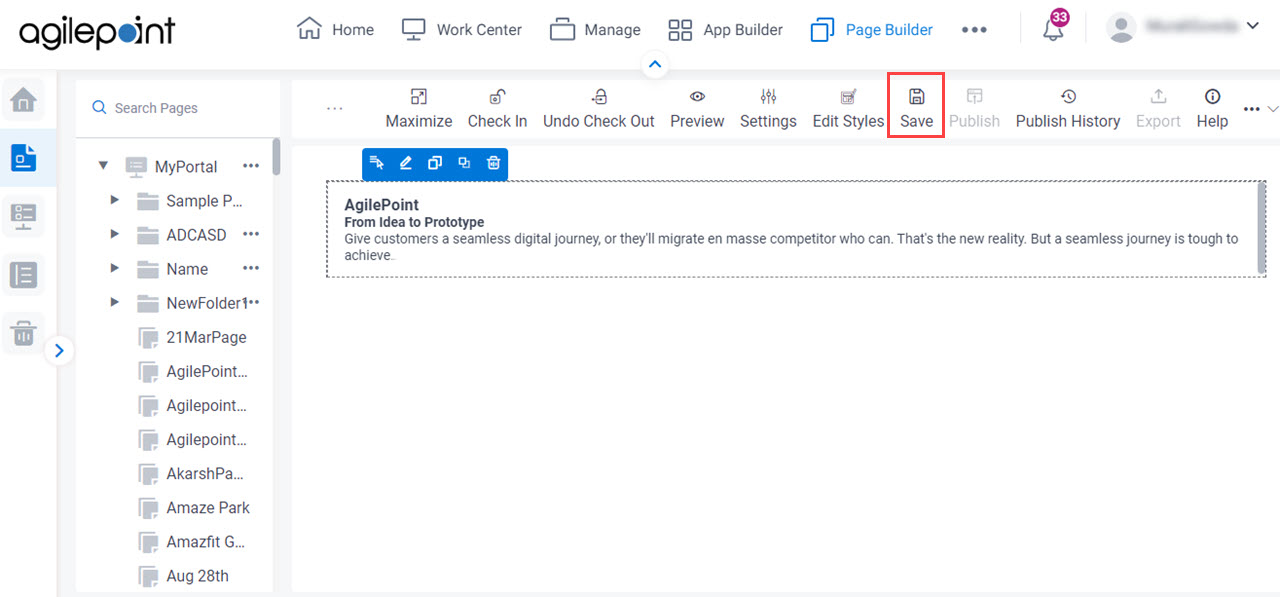Image resolution: width=1280 pixels, height=597 pixels.
Task: Open more navigation options ellipsis
Action: [x=974, y=30]
